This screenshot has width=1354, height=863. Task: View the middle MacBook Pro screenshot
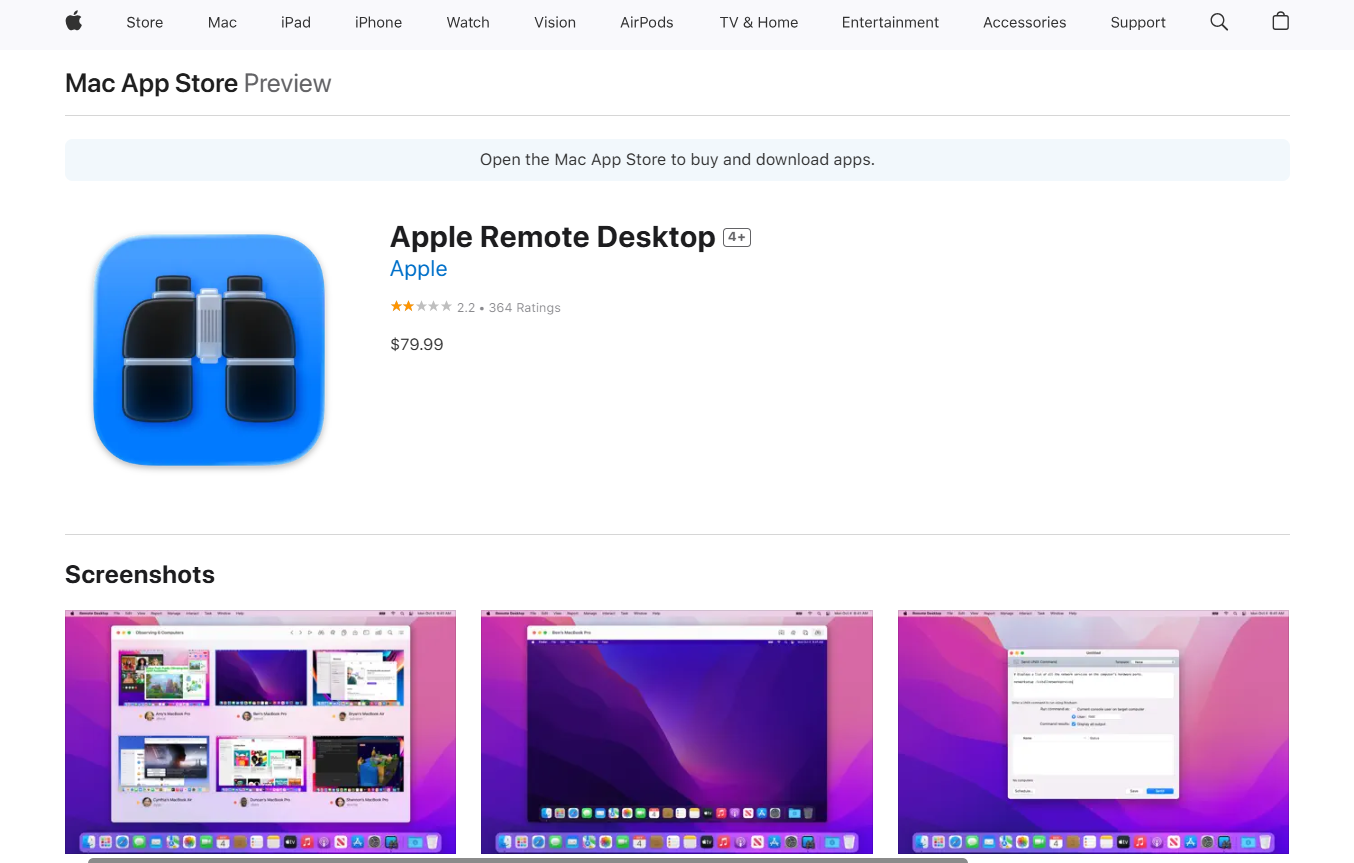(677, 731)
